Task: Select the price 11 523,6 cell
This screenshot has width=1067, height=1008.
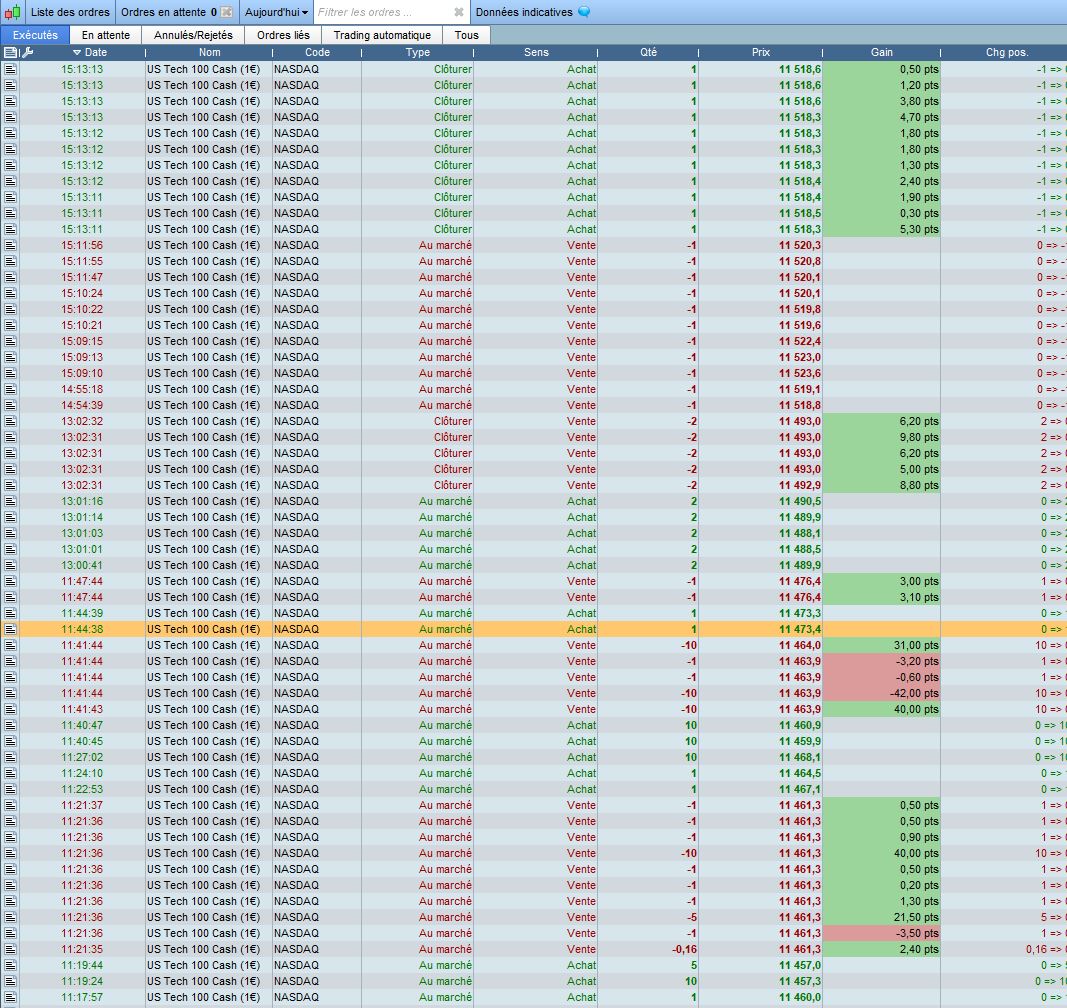Action: [761, 373]
